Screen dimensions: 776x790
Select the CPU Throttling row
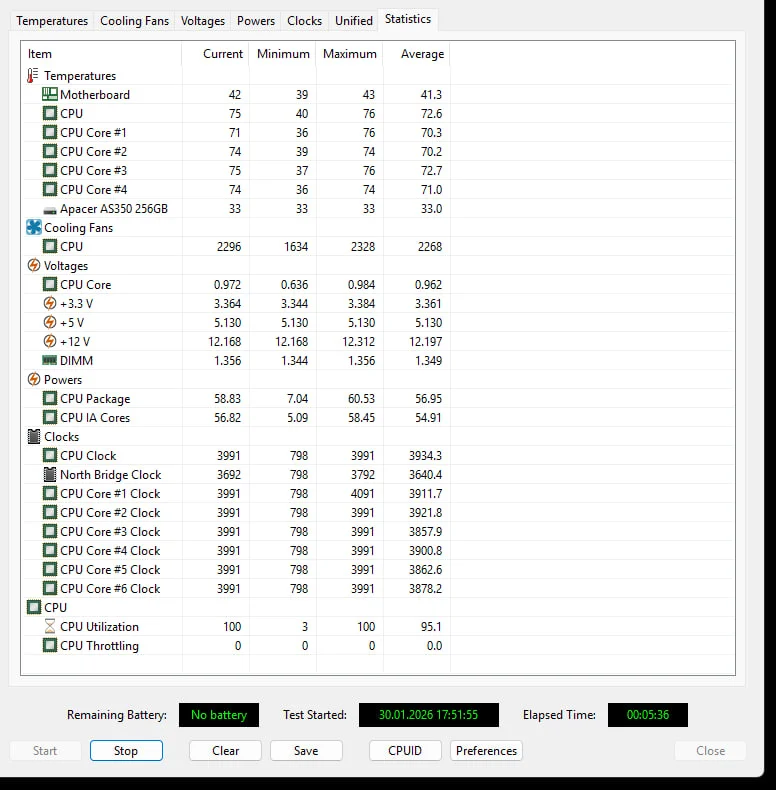pos(99,646)
